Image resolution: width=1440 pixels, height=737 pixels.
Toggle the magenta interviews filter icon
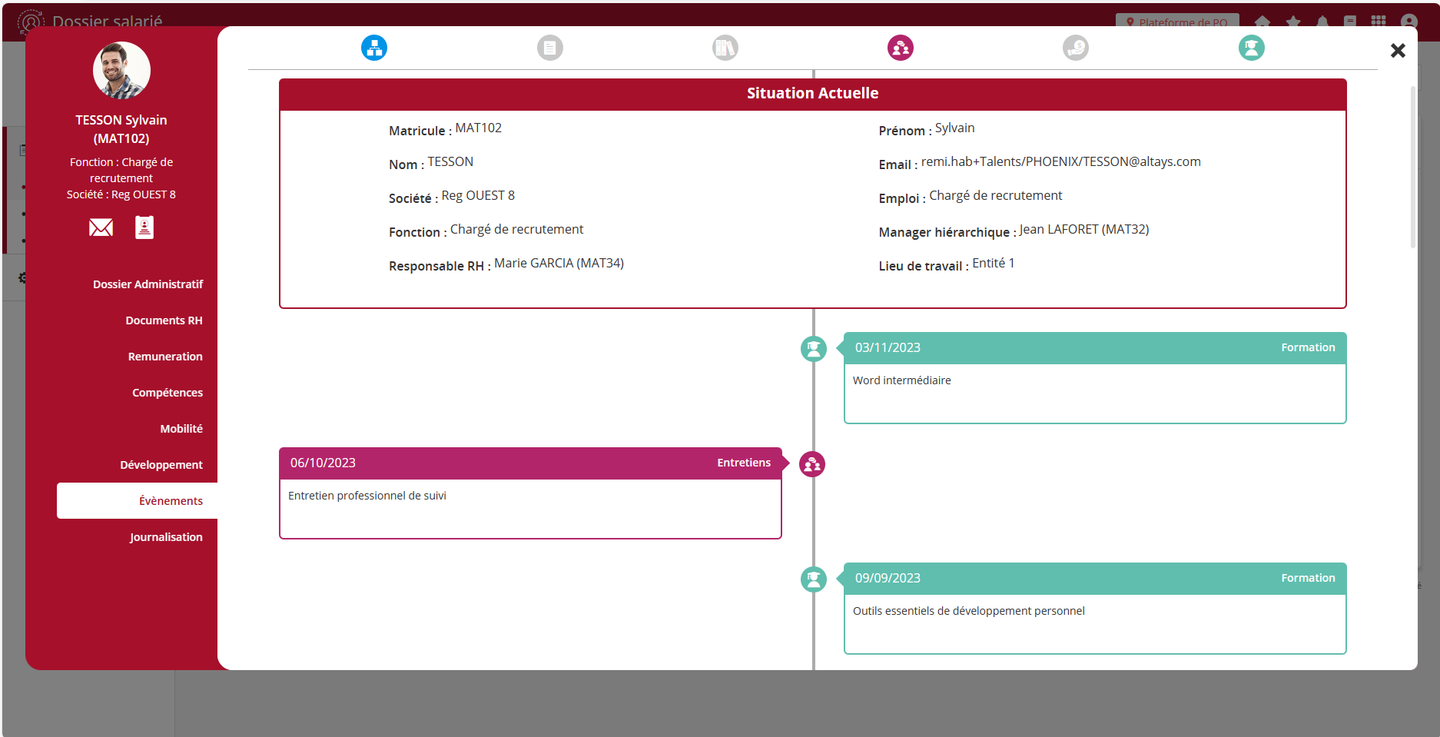(x=900, y=47)
